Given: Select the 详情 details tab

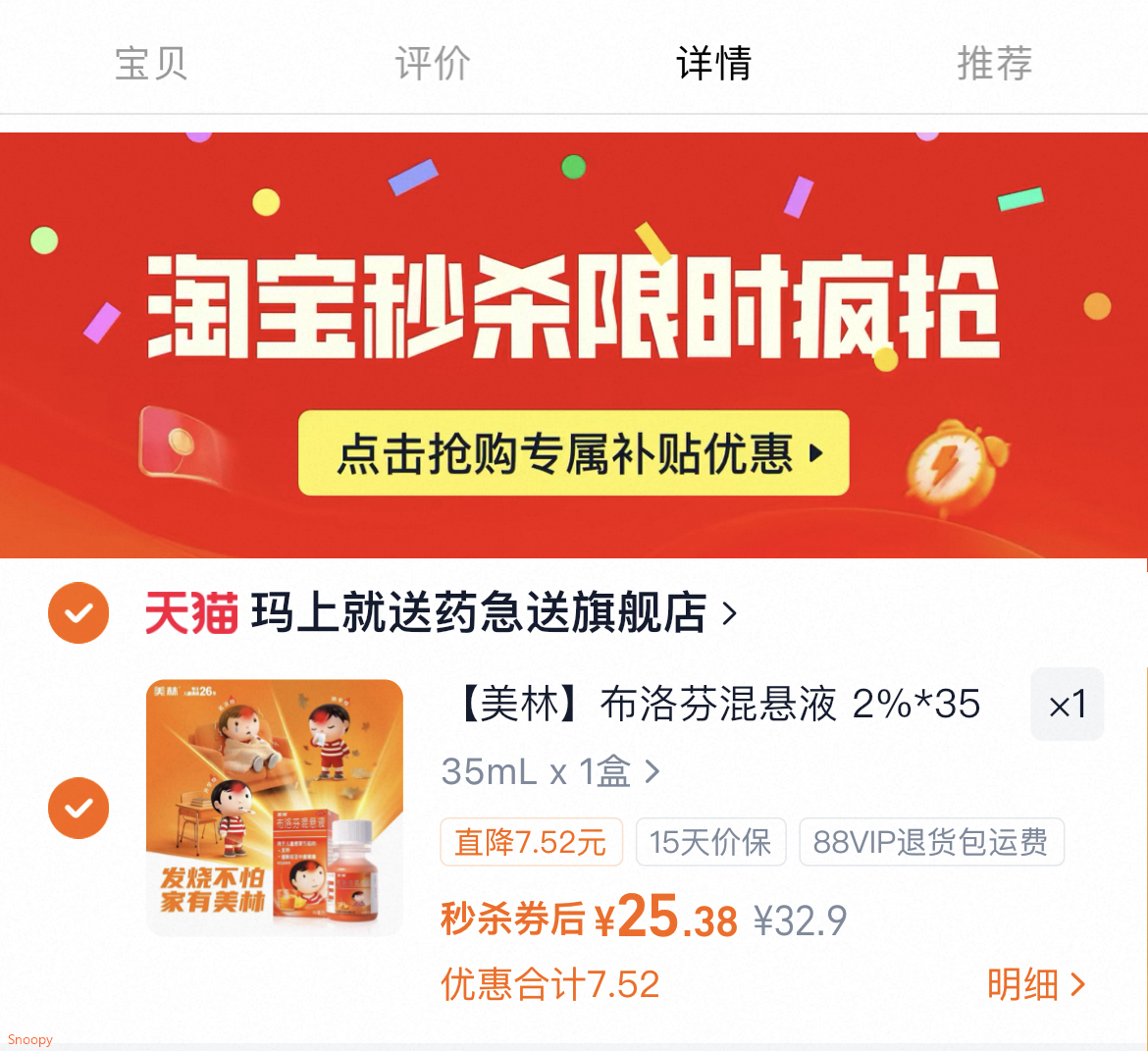Looking at the screenshot, I should click(x=714, y=63).
